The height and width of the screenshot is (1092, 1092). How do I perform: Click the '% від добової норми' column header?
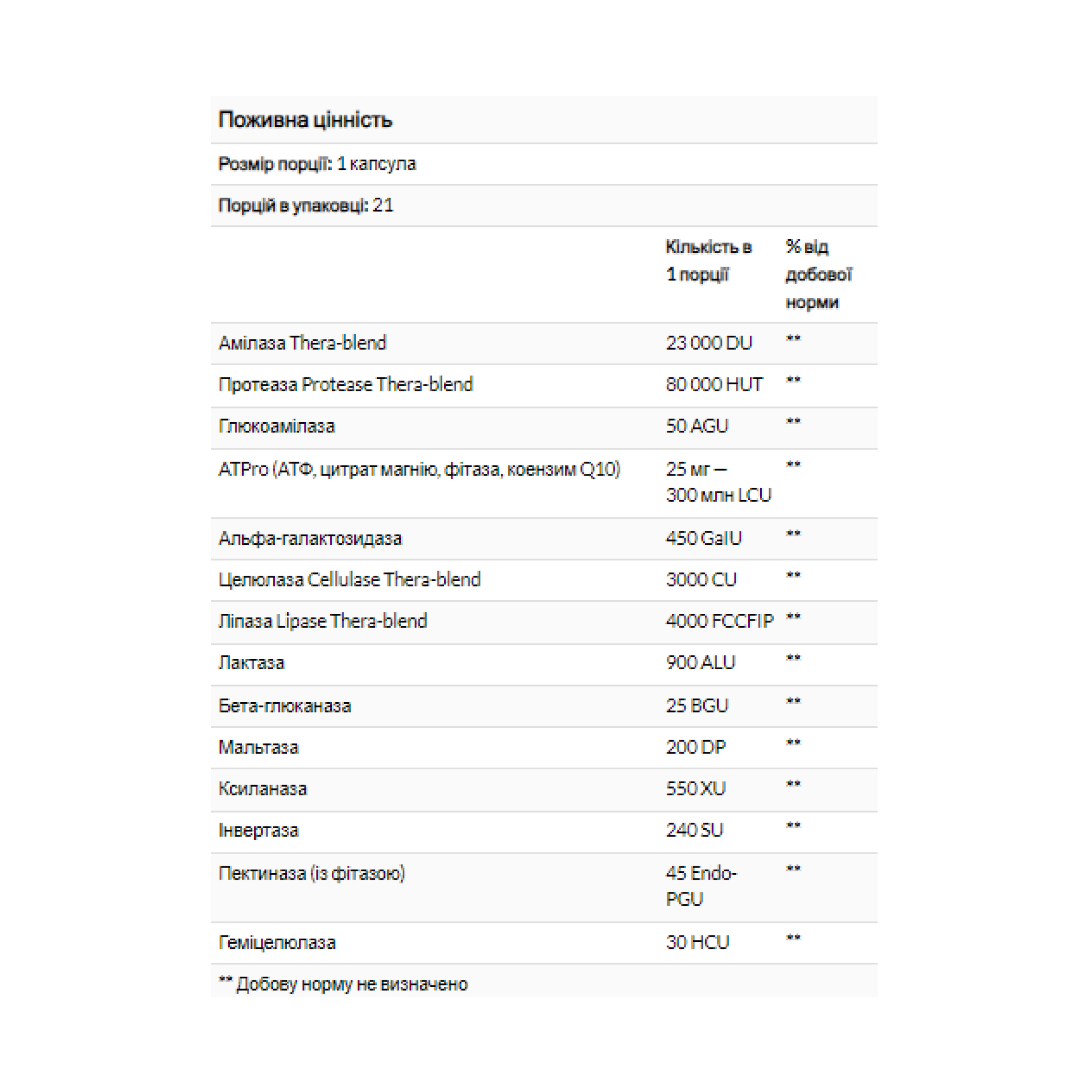point(818,274)
